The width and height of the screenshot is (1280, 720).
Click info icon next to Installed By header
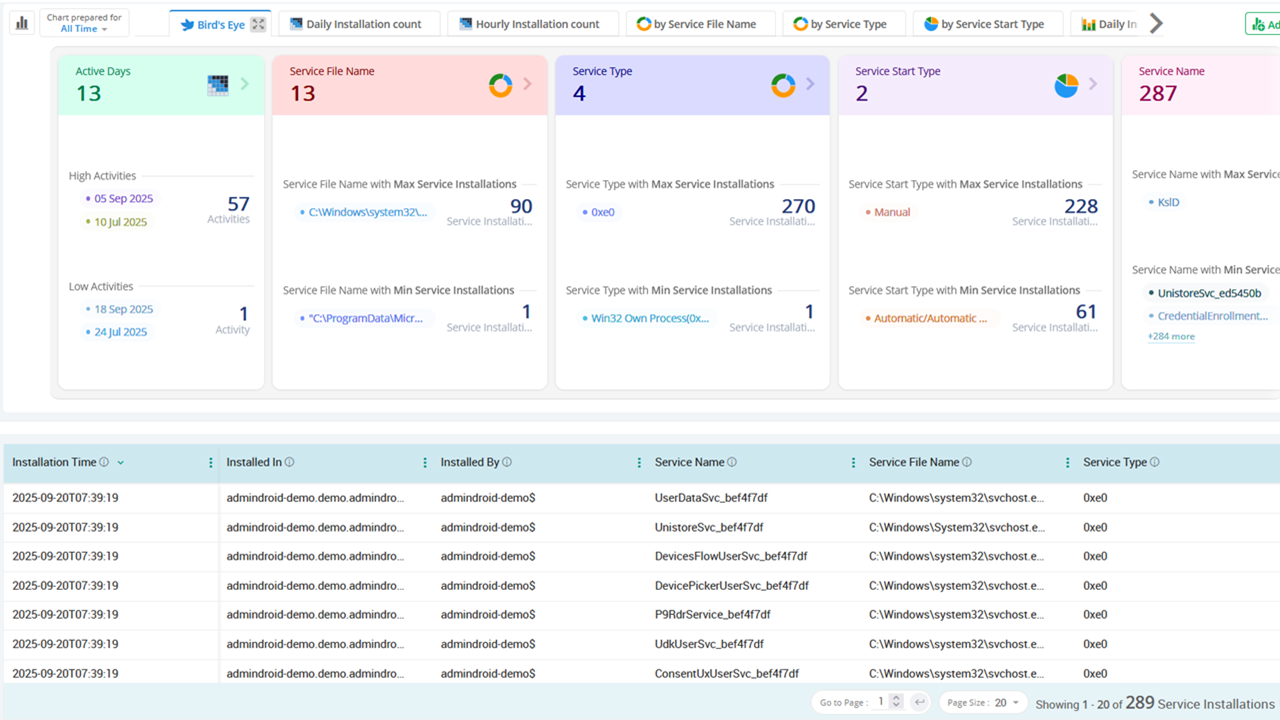507,463
